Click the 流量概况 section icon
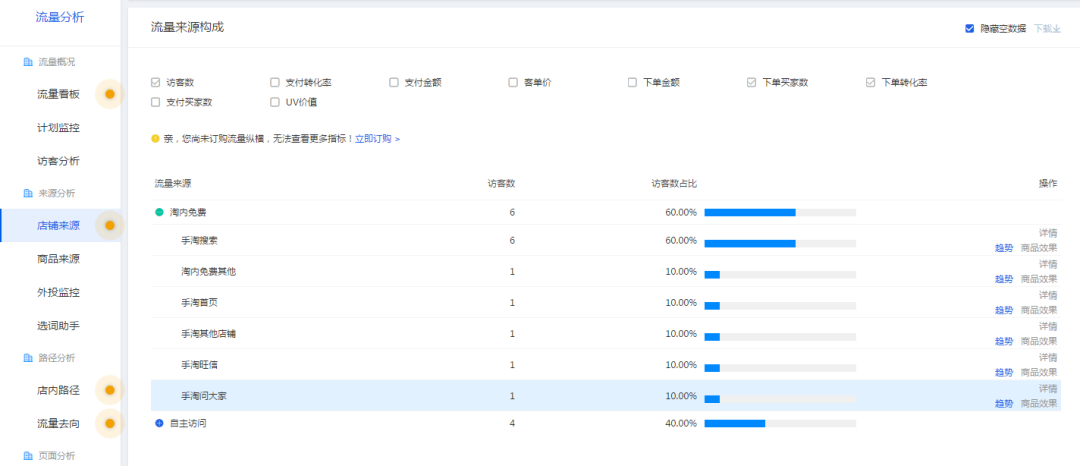 28,62
